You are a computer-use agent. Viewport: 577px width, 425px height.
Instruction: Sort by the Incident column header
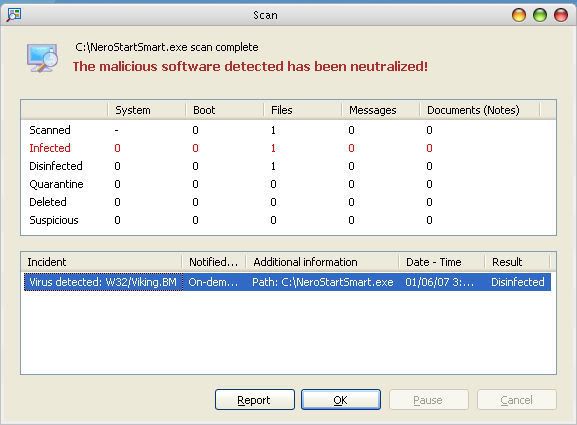tap(101, 262)
